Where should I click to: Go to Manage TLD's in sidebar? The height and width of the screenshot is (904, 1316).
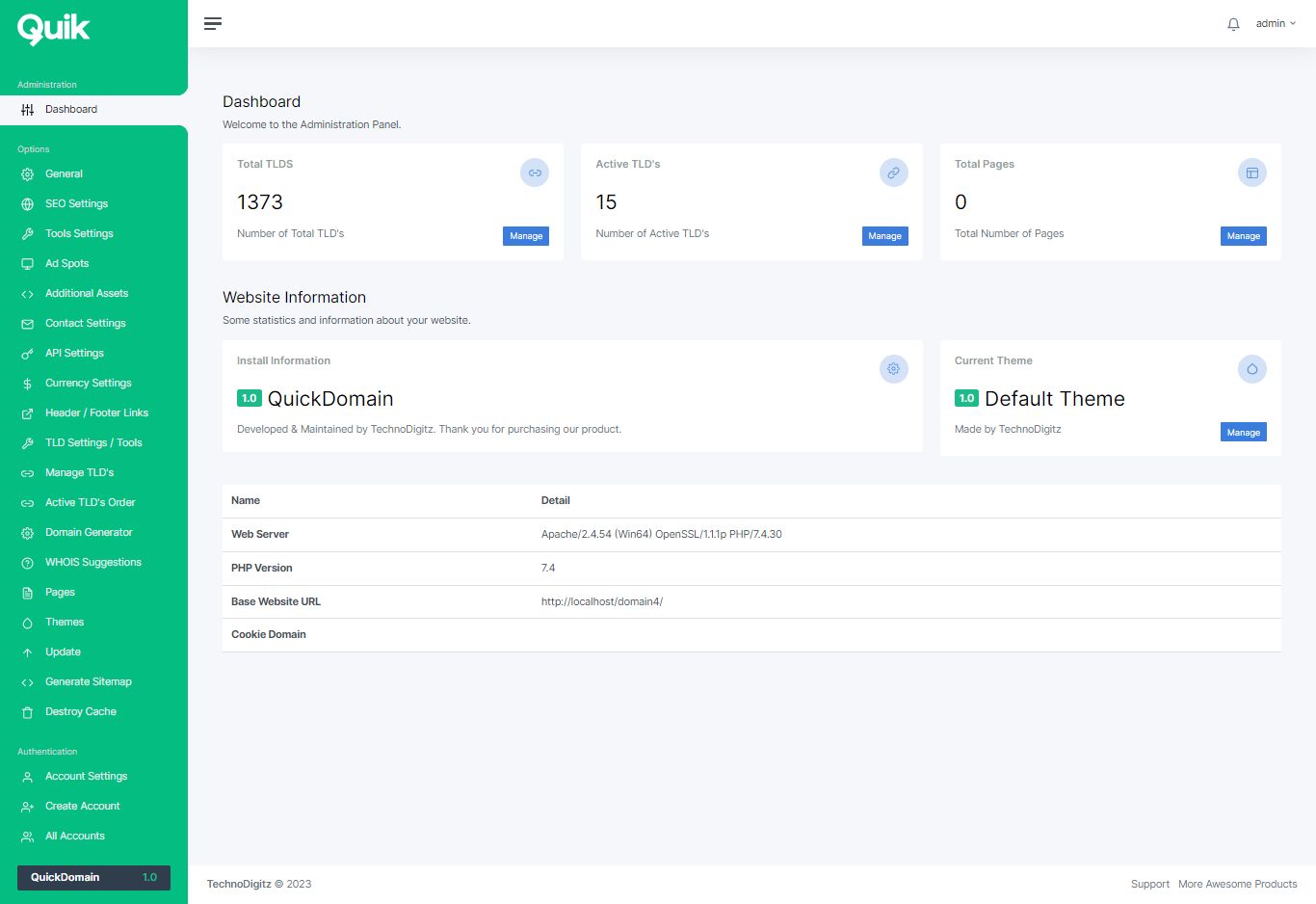coord(79,472)
